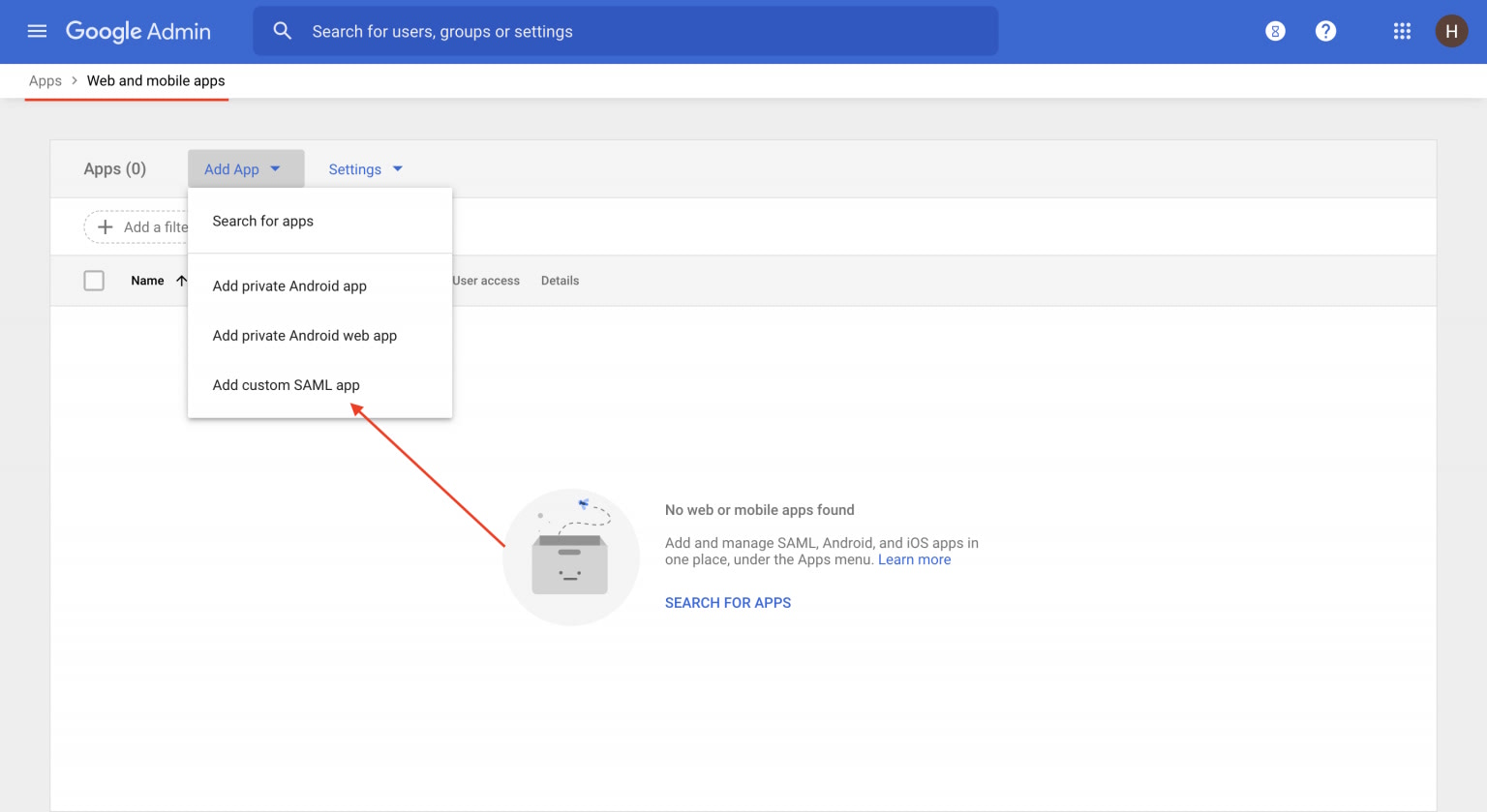Select Add custom SAML app
The width and height of the screenshot is (1487, 812).
coord(287,385)
